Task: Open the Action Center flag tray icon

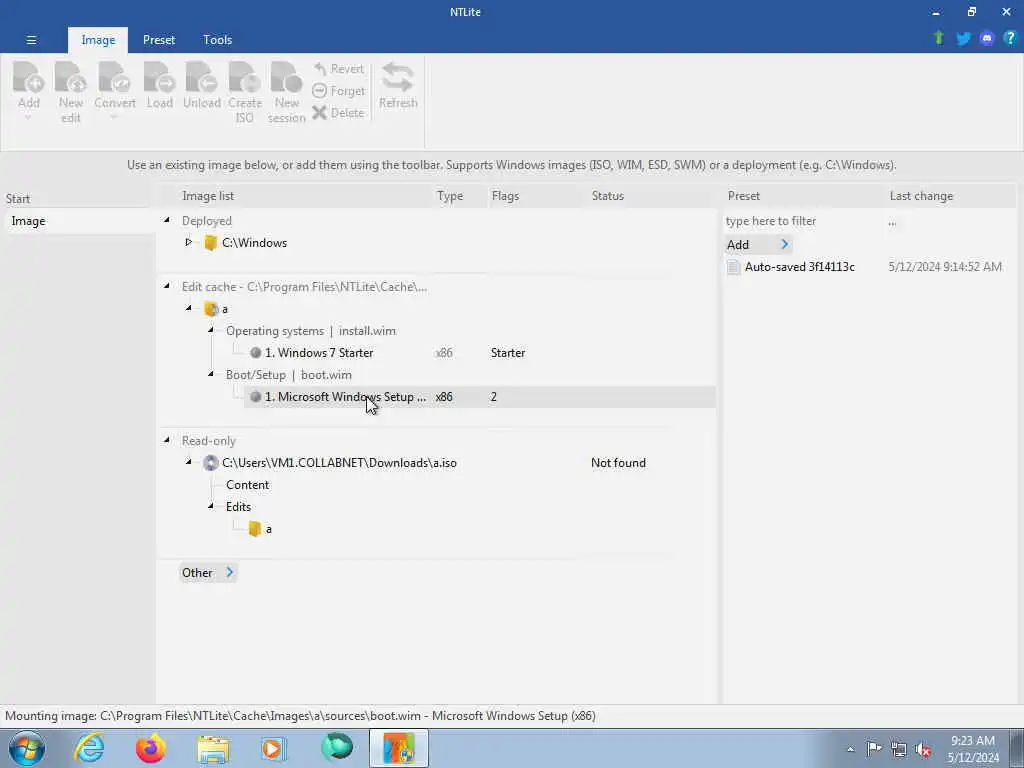Action: 874,749
